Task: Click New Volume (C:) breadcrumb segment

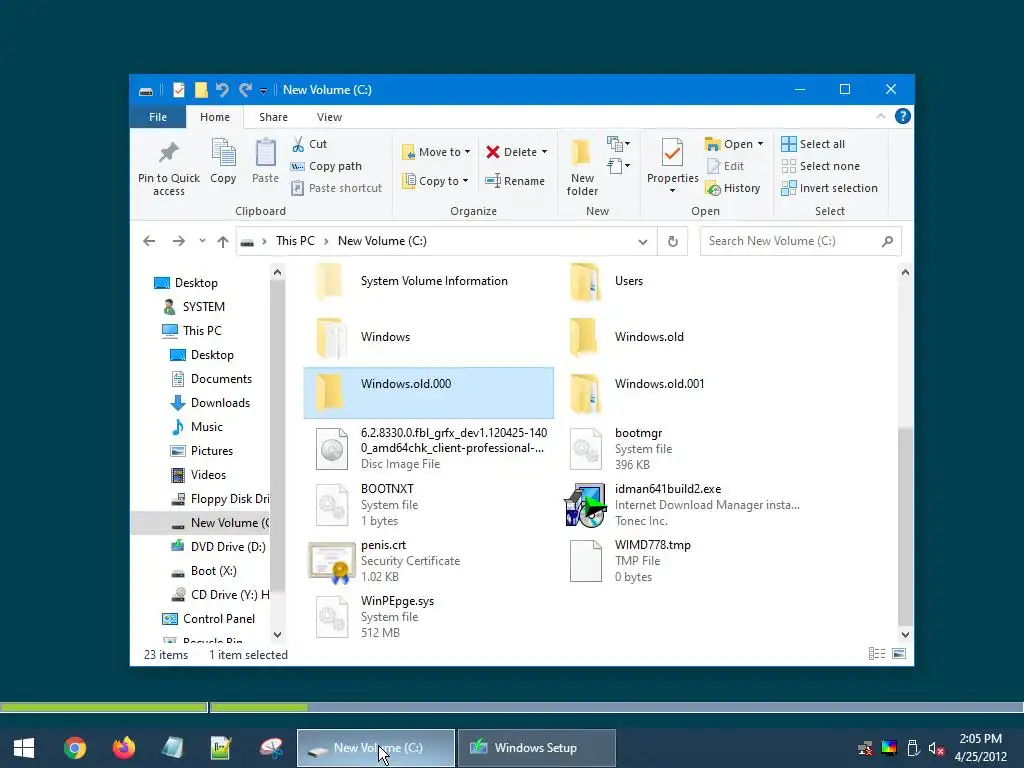Action: [382, 241]
